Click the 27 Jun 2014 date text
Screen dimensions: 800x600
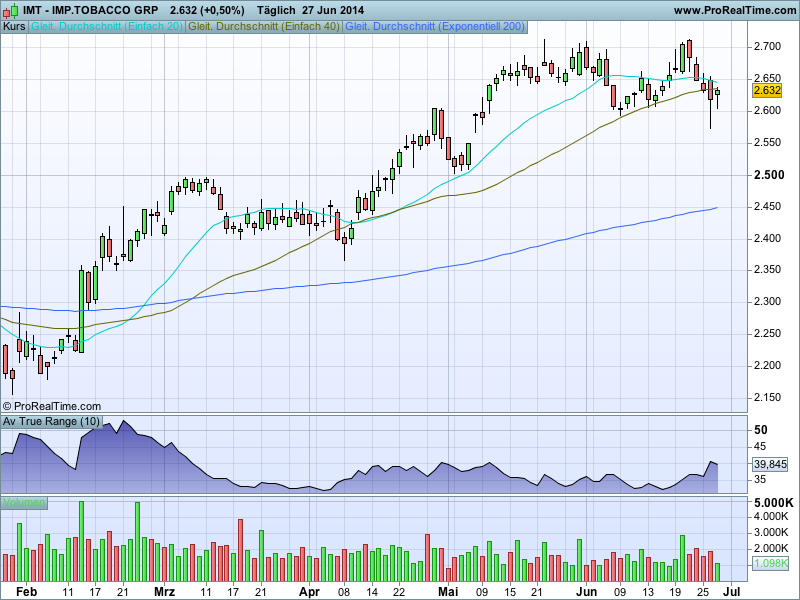[333, 10]
